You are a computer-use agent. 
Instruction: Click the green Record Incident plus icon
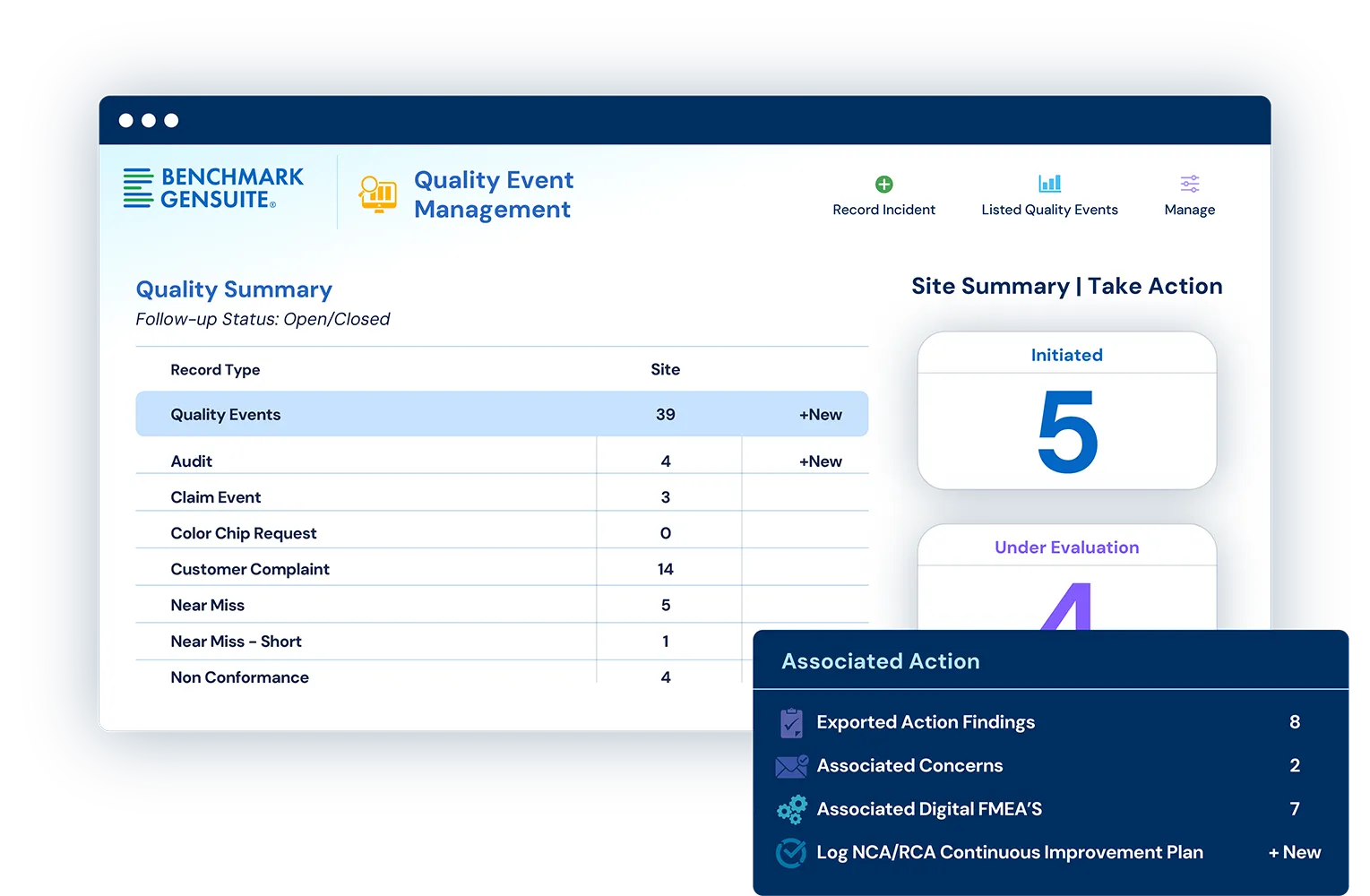click(x=883, y=184)
